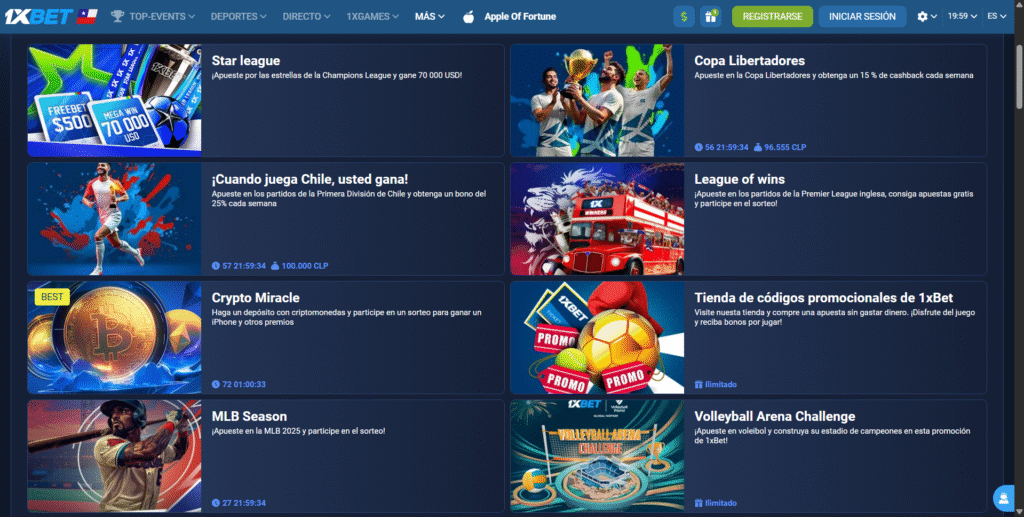
Task: Open the Volleyball Arena Challenge title
Action: 775,416
